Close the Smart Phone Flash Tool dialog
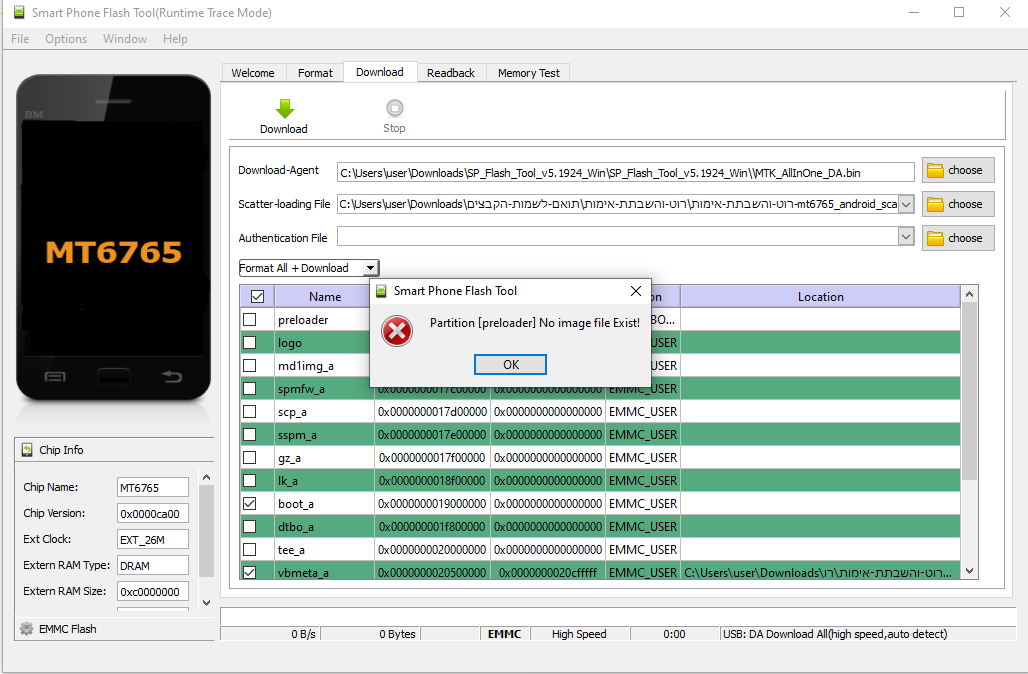 tap(635, 291)
